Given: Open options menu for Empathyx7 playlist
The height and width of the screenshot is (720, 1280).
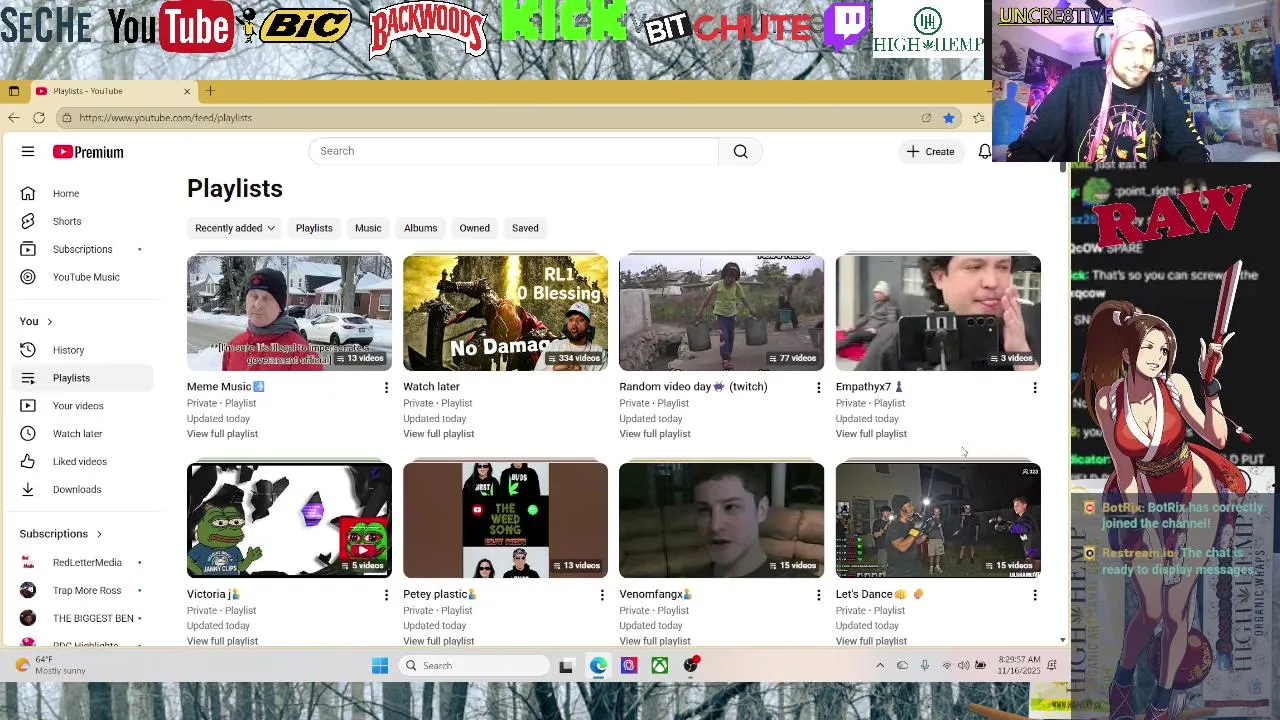Looking at the screenshot, I should coord(1034,388).
